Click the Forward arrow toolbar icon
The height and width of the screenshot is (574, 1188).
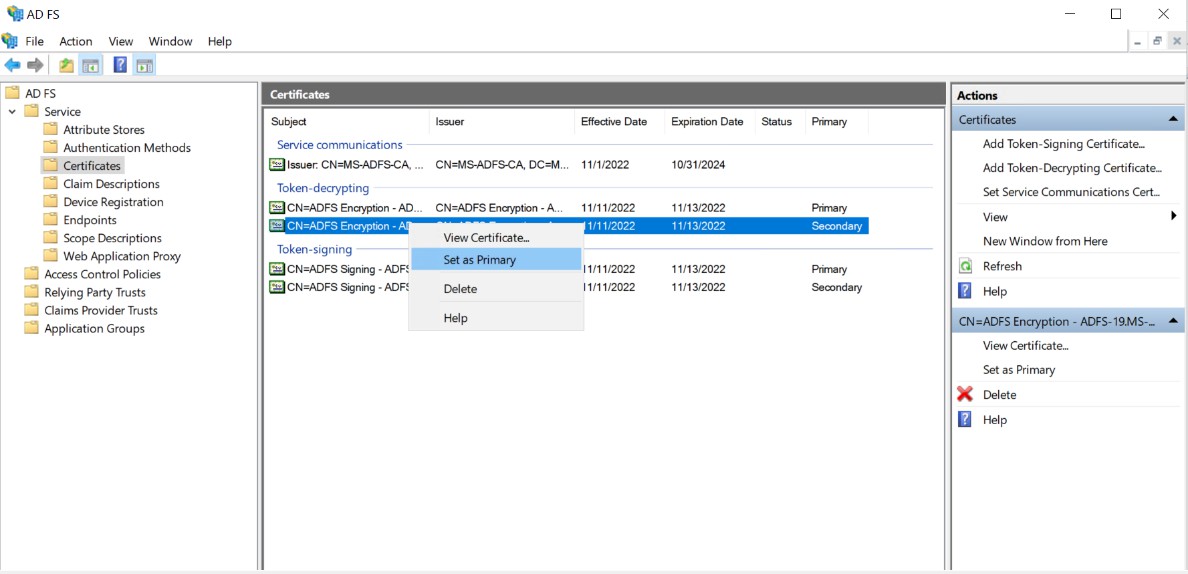tap(35, 66)
